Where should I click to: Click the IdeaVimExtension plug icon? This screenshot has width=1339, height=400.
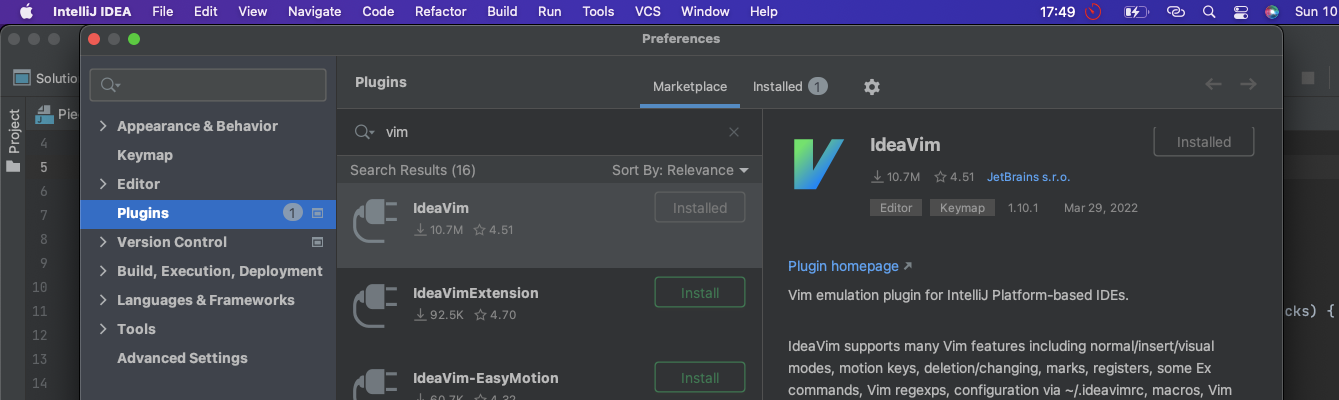coord(376,306)
